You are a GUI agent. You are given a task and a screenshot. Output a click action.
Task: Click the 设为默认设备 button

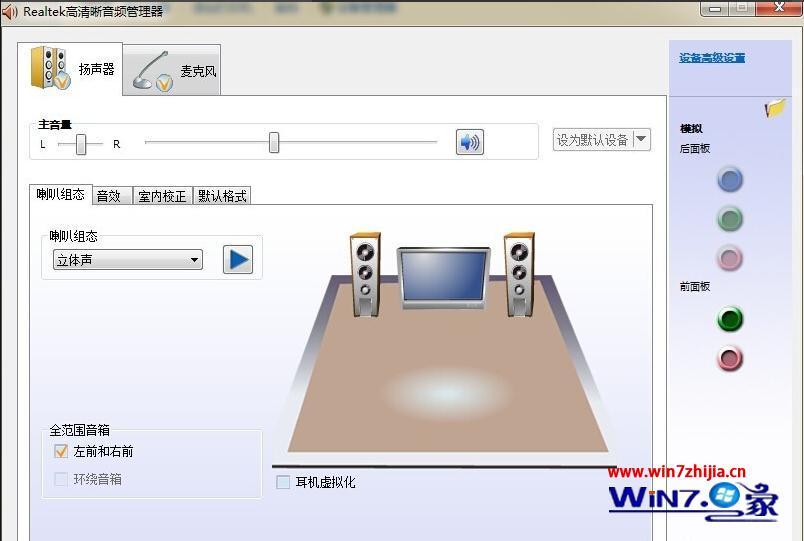click(x=593, y=139)
